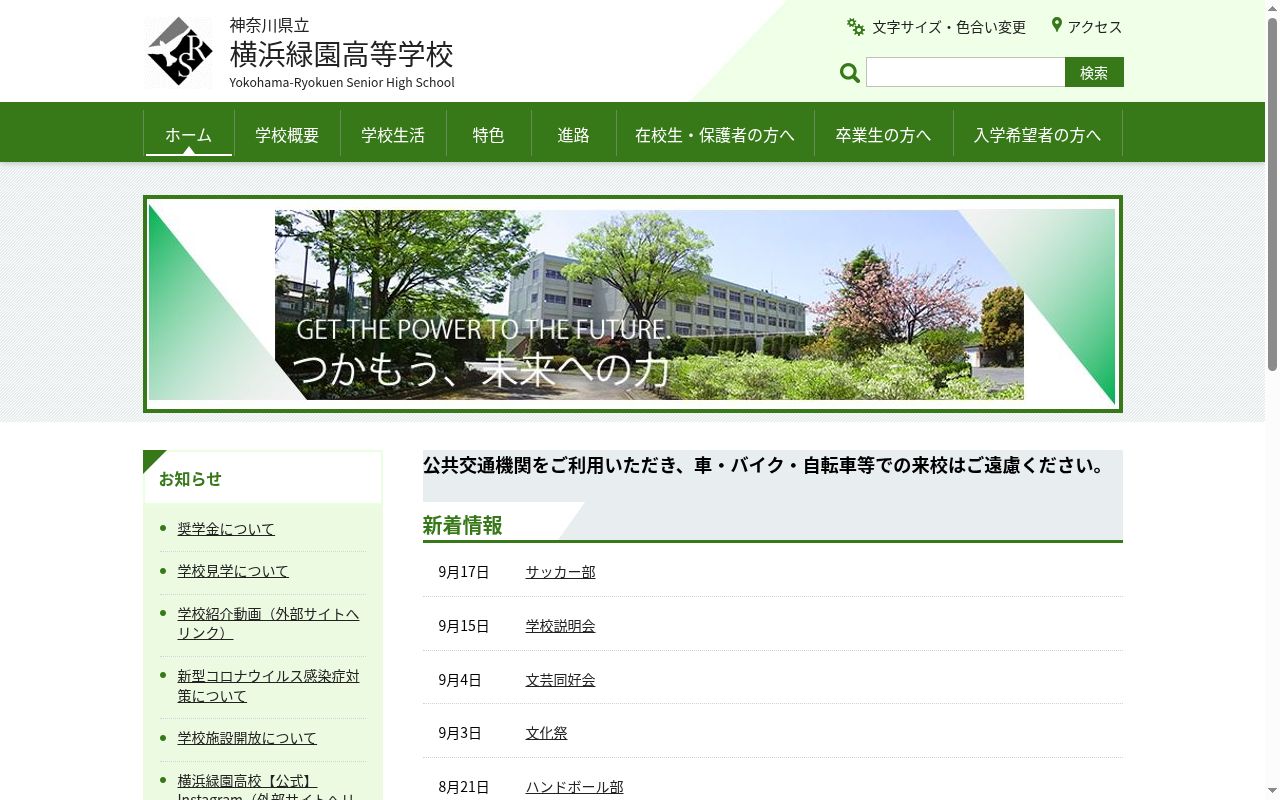Open the ホーム menu tab
The height and width of the screenshot is (800, 1280).
point(189,135)
